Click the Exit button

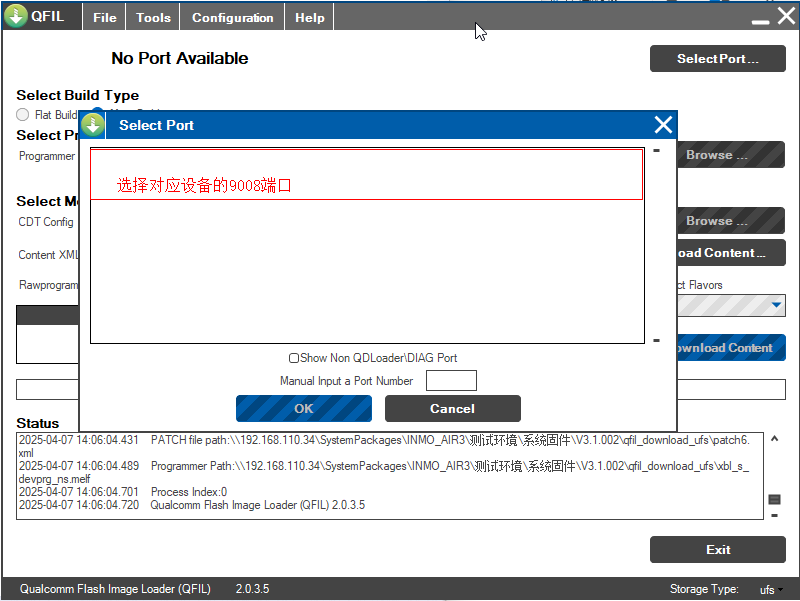click(x=717, y=550)
